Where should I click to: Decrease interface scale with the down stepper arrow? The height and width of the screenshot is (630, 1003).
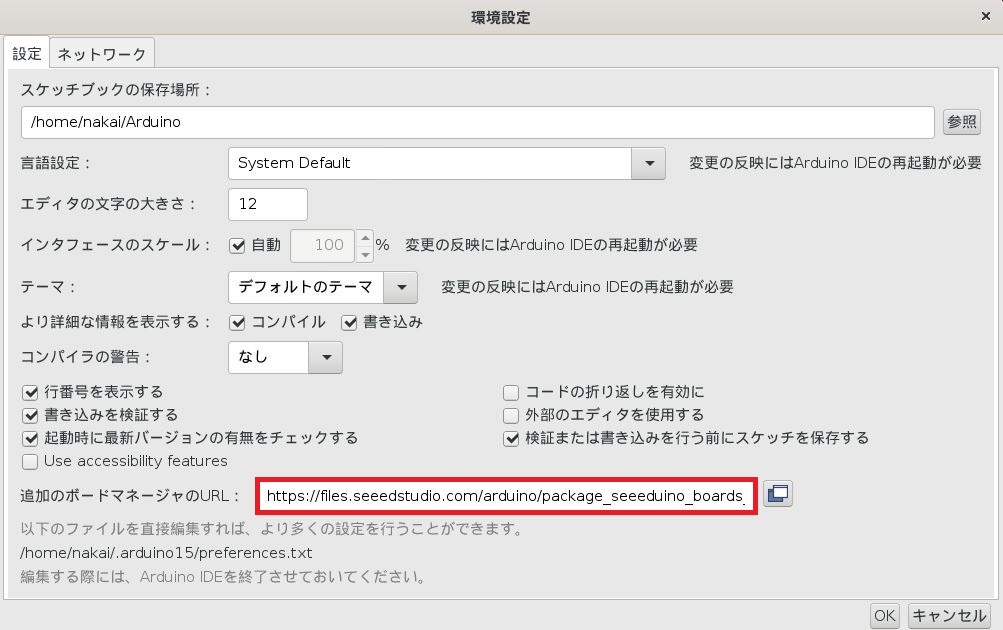[x=365, y=254]
